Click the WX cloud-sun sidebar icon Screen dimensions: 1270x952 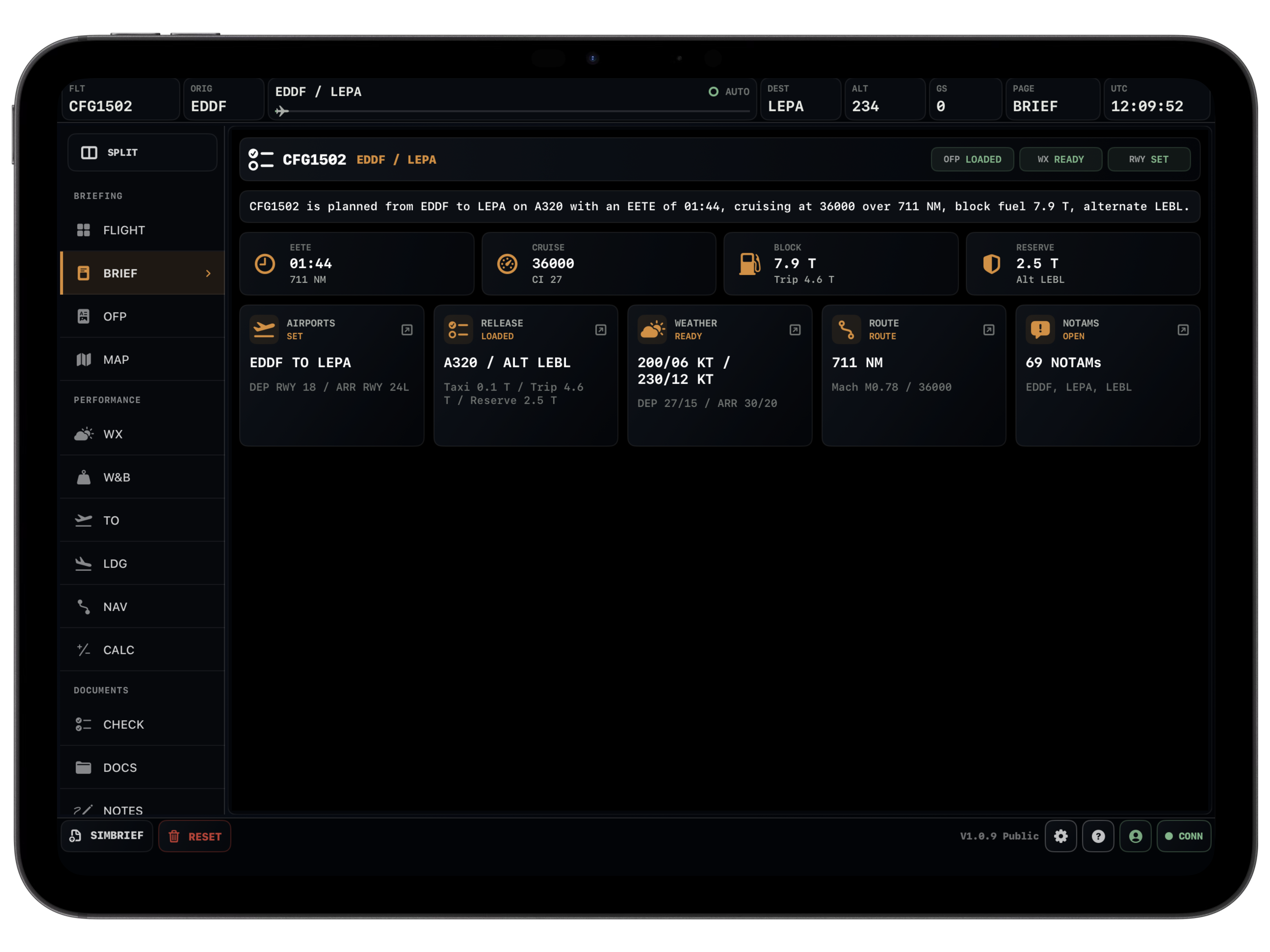coord(84,434)
